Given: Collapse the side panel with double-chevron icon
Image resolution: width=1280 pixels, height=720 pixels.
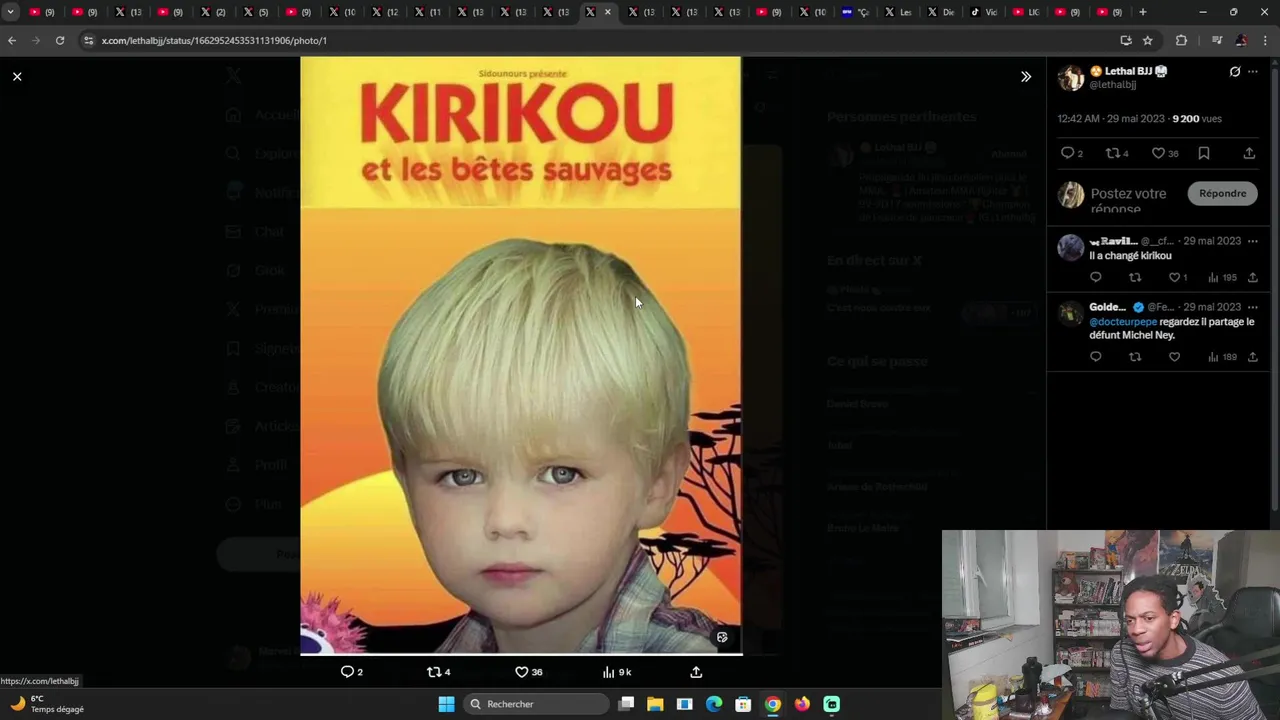Looking at the screenshot, I should pos(1026,76).
